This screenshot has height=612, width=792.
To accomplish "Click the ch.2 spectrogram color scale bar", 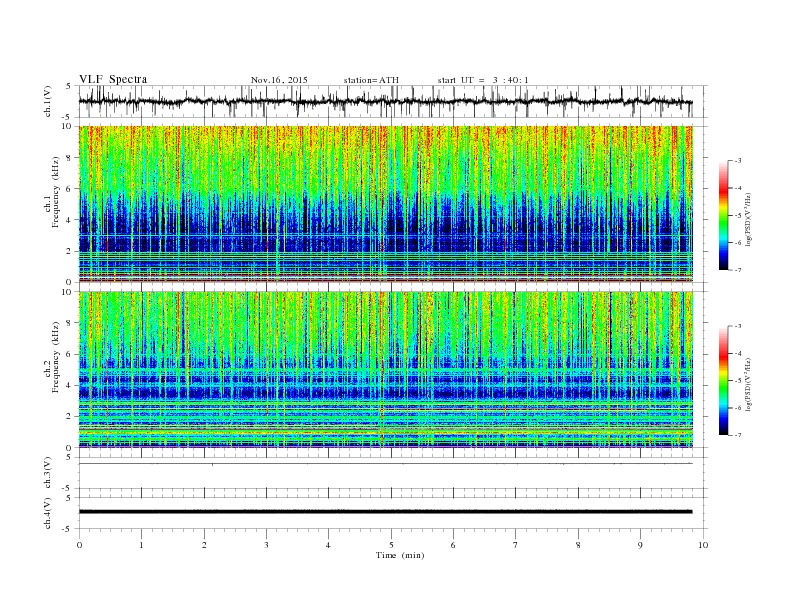I will tap(724, 380).
